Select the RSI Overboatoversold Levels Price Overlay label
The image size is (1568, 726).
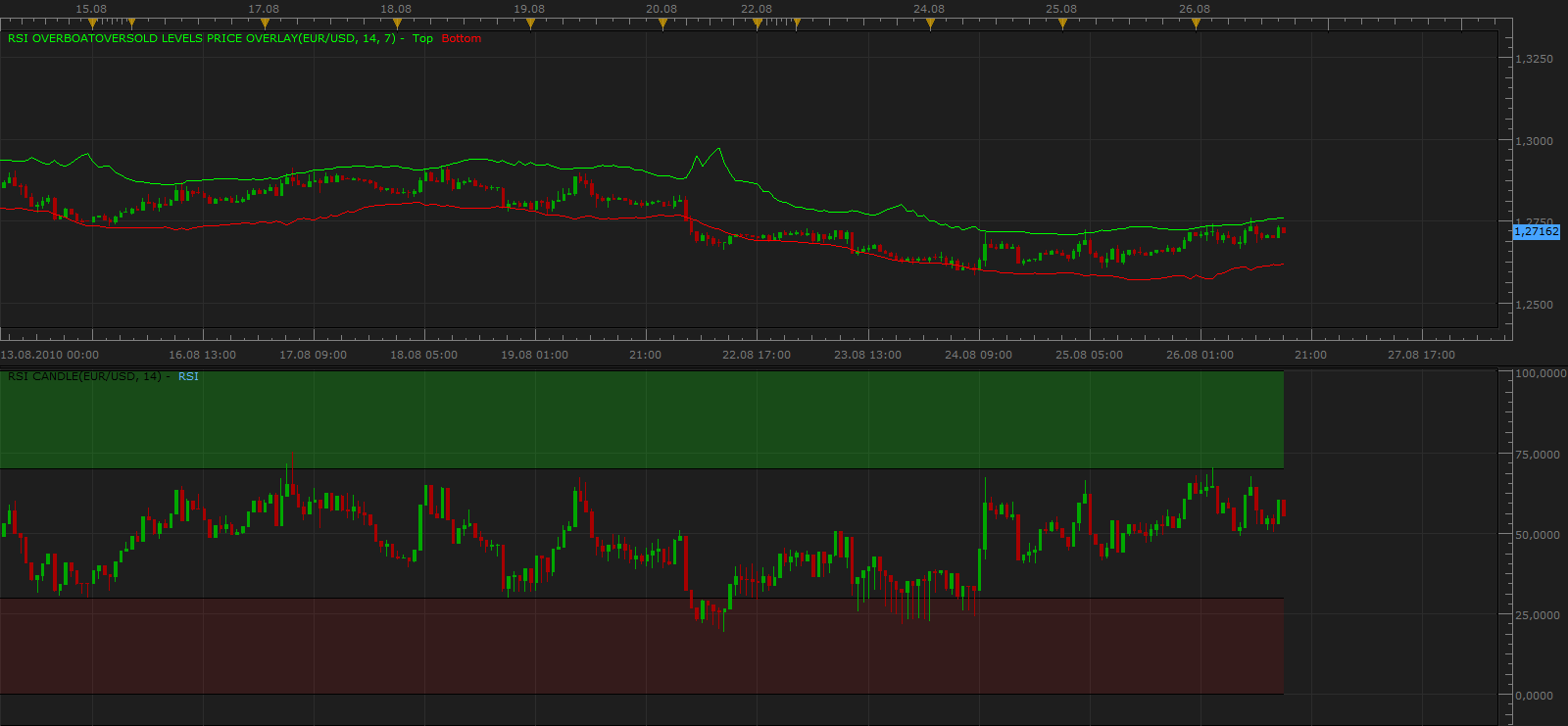point(201,38)
